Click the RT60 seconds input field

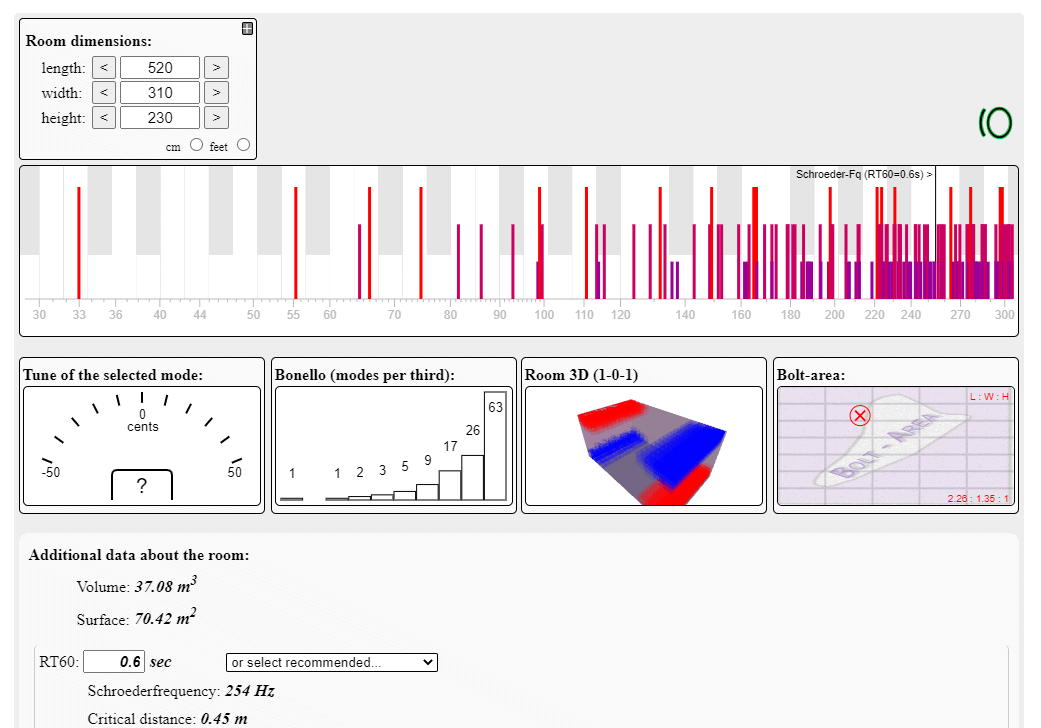114,662
